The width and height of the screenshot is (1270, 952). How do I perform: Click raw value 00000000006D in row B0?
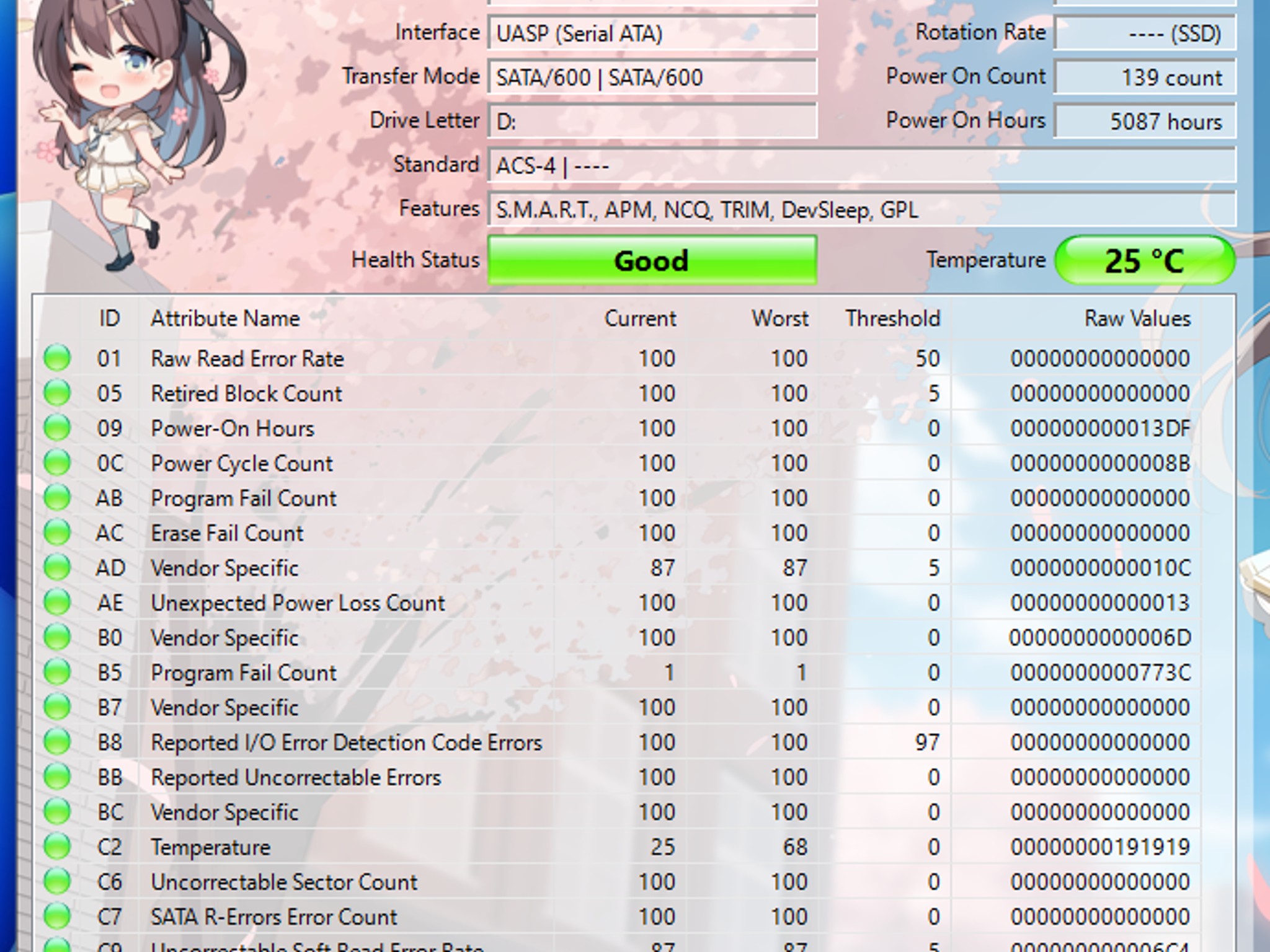click(x=1101, y=638)
